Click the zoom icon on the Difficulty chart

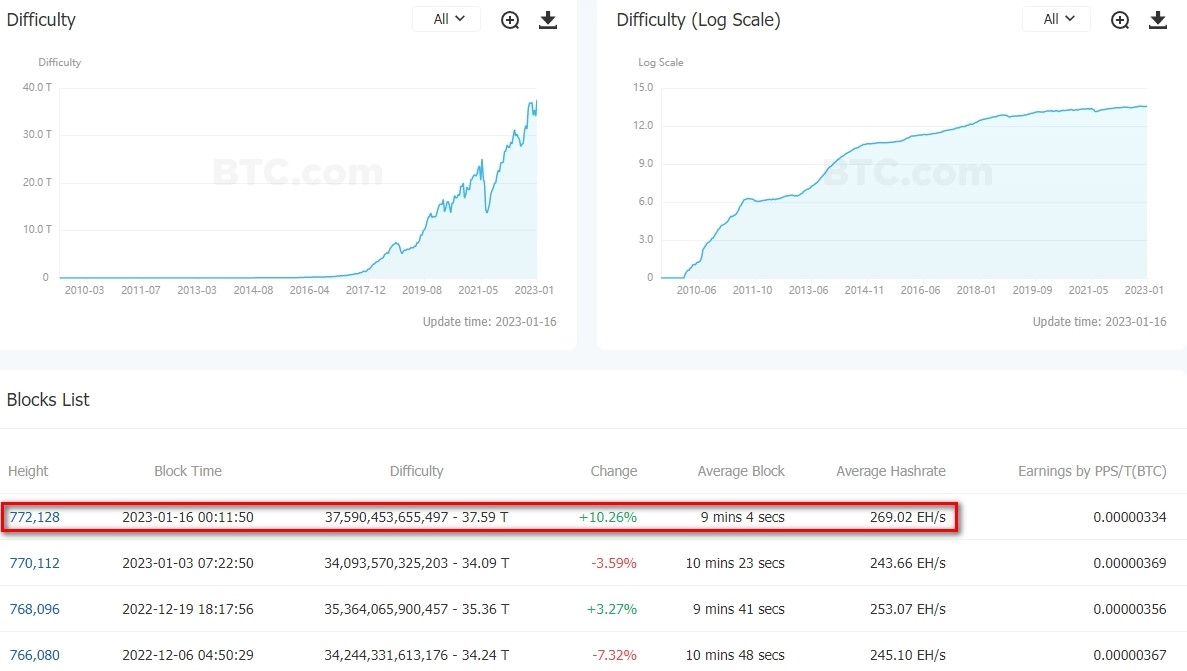tap(510, 20)
